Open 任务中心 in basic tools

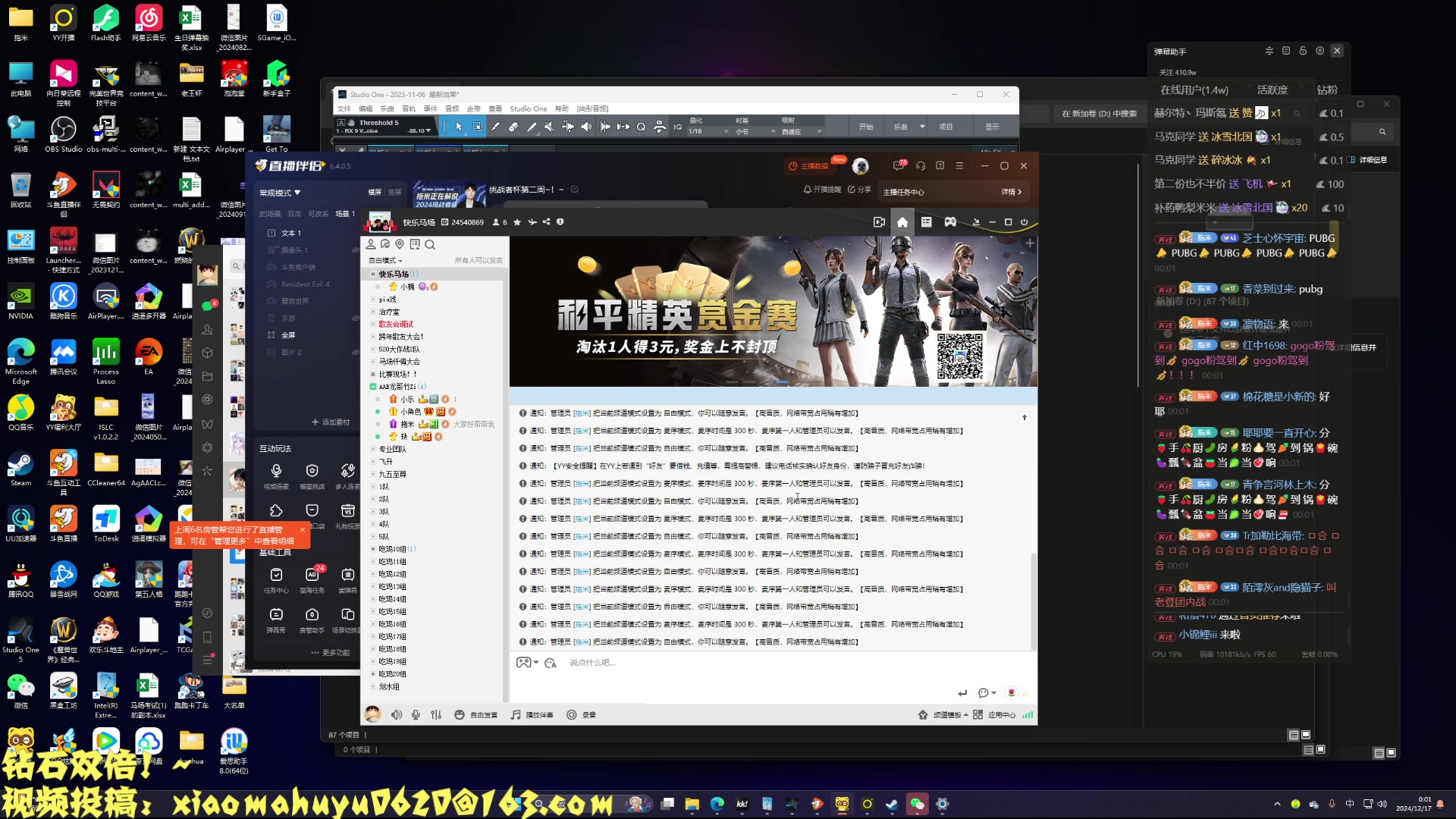(276, 580)
